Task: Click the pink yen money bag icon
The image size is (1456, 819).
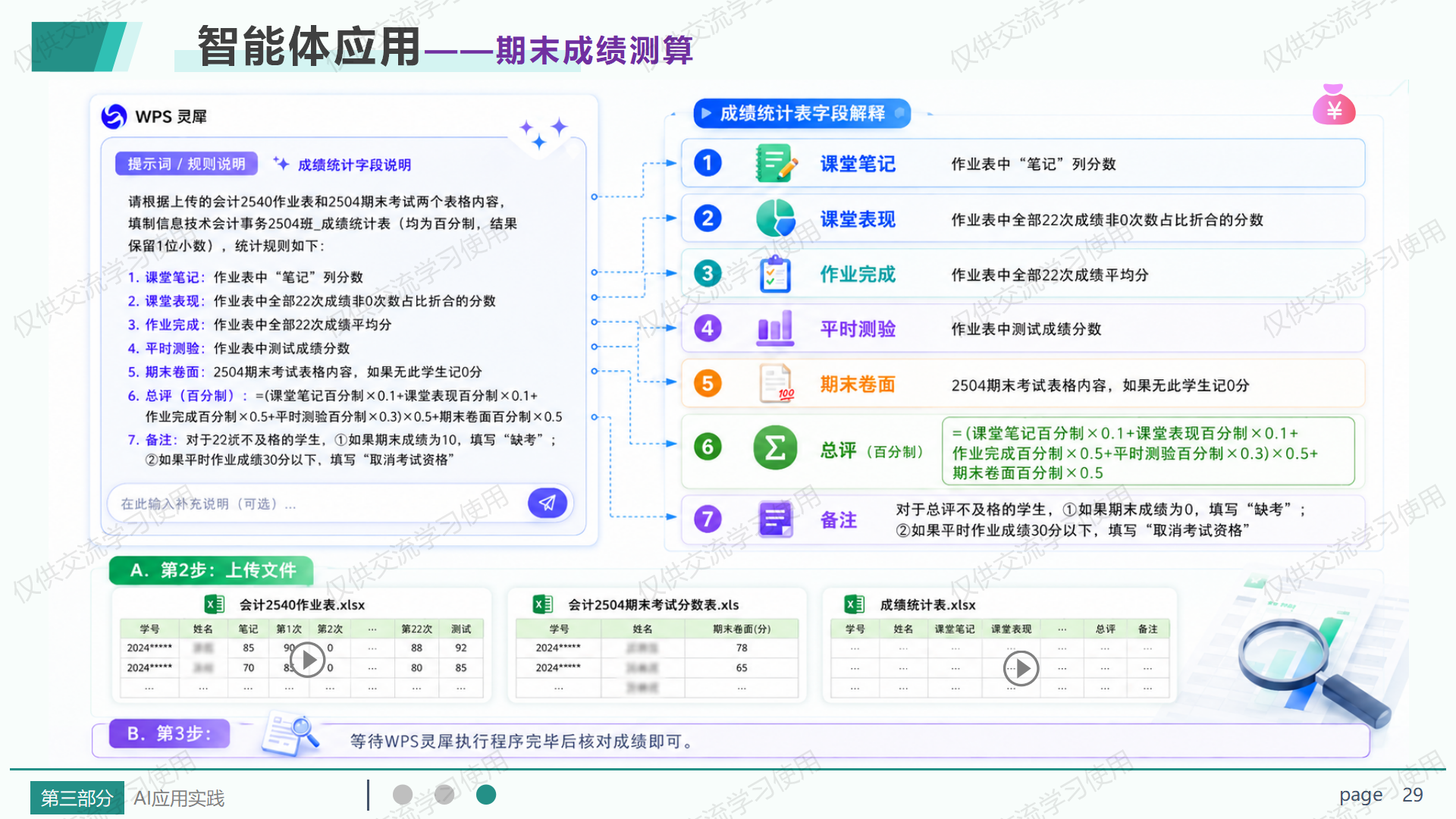Action: (x=1334, y=105)
